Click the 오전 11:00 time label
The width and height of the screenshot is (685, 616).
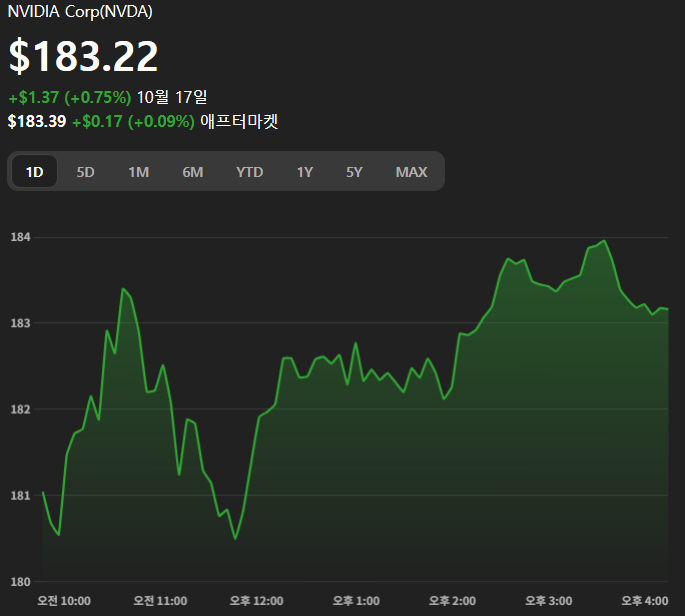click(x=160, y=601)
